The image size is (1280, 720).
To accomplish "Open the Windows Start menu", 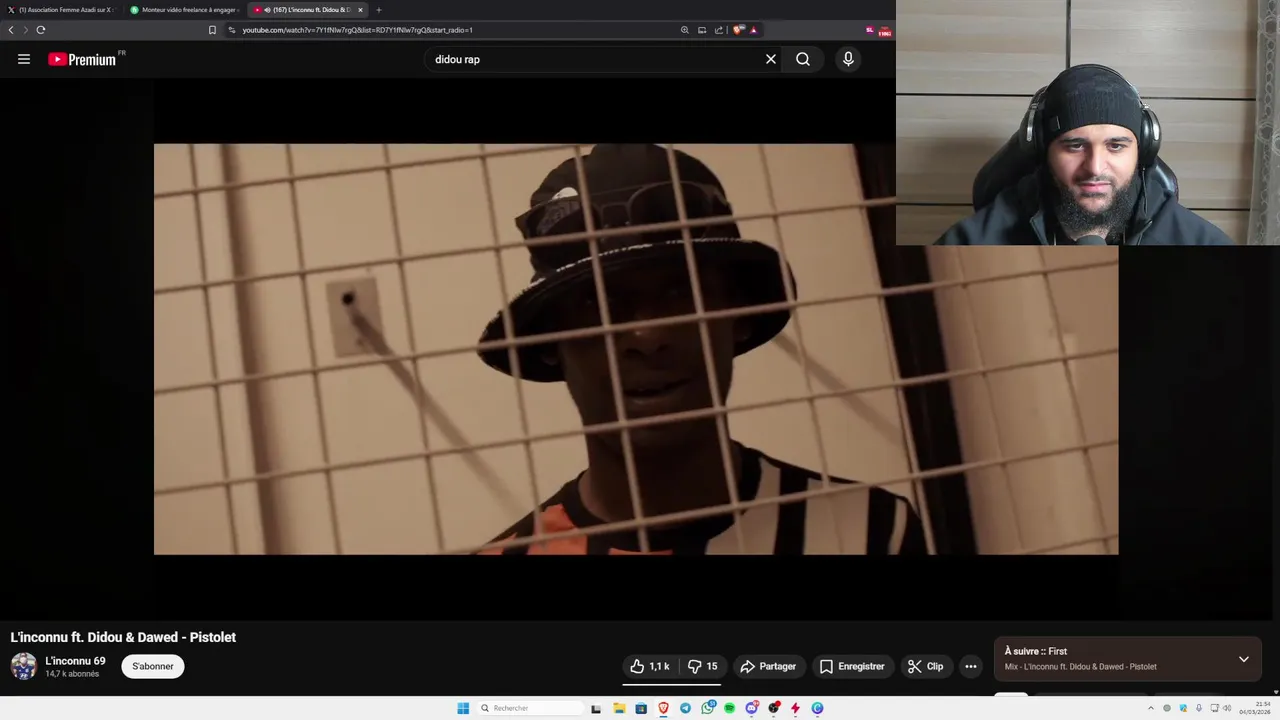I will pos(463,708).
